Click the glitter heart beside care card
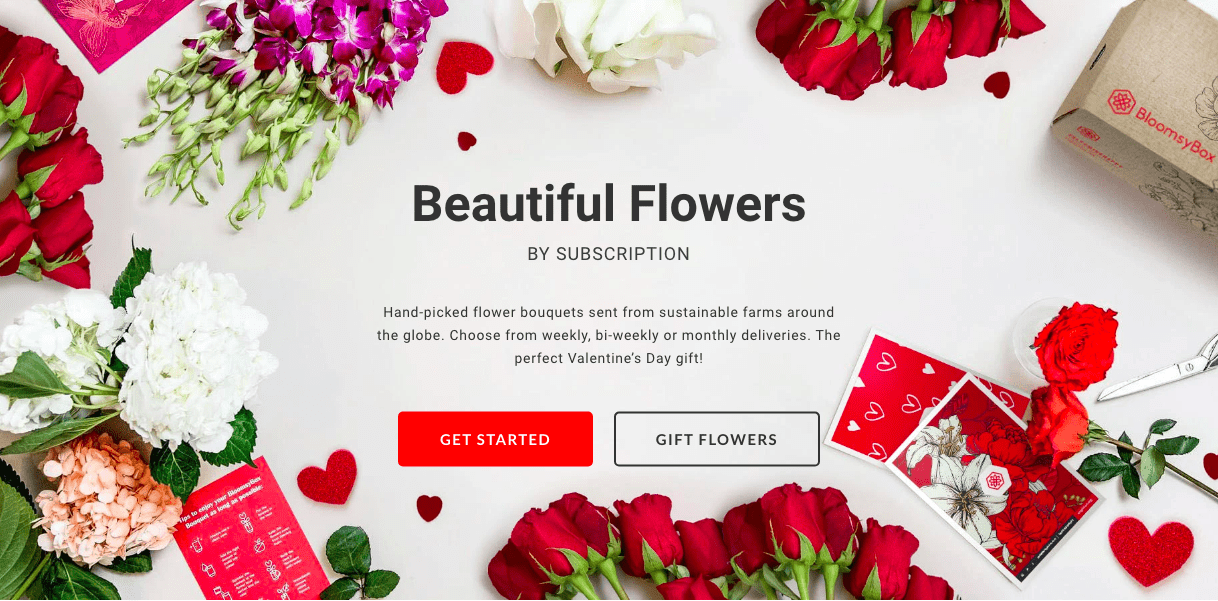Screen dimensions: 1218x601 coord(327,477)
